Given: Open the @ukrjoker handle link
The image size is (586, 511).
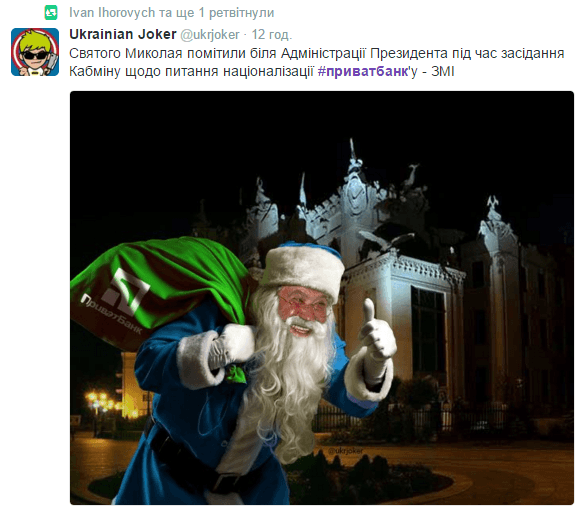Looking at the screenshot, I should [210, 35].
